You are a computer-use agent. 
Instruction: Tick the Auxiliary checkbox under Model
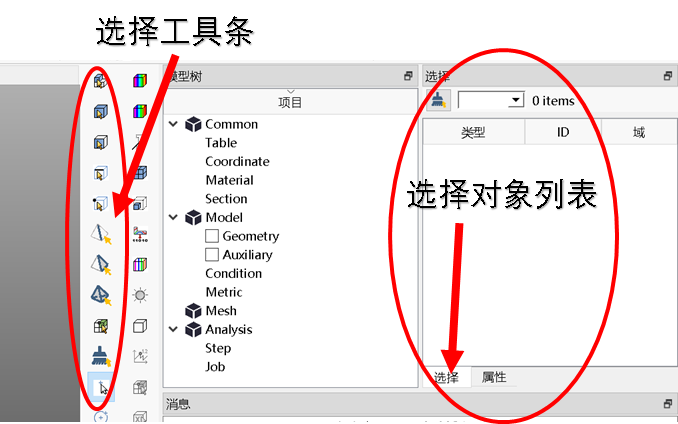pos(212,255)
